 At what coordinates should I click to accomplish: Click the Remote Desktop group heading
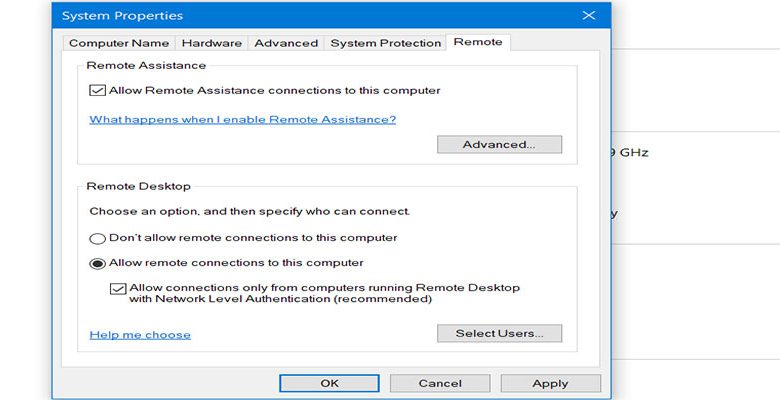pos(138,186)
